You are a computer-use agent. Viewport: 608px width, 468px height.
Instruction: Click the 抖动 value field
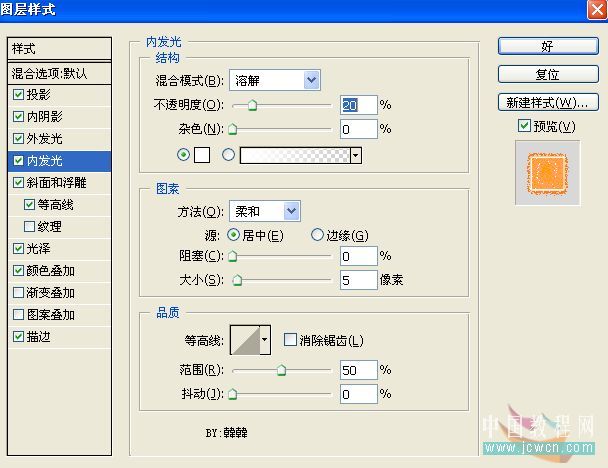[358, 394]
